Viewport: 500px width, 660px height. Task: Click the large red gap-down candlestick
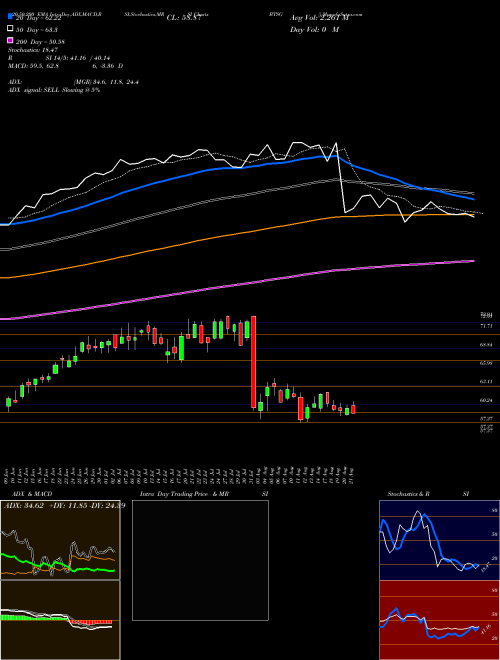(x=253, y=362)
